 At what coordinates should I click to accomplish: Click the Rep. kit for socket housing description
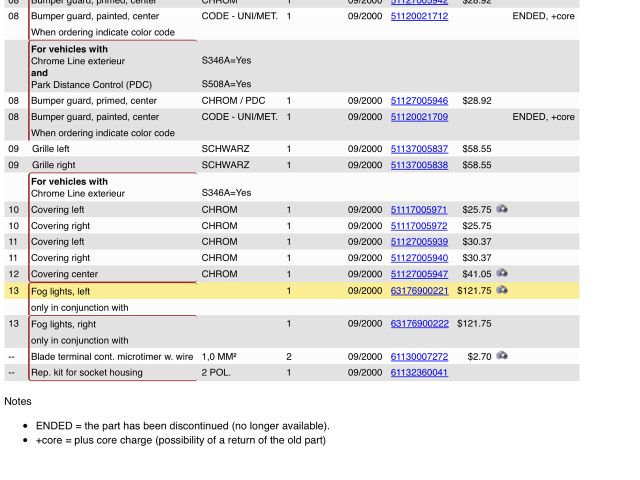click(86, 373)
